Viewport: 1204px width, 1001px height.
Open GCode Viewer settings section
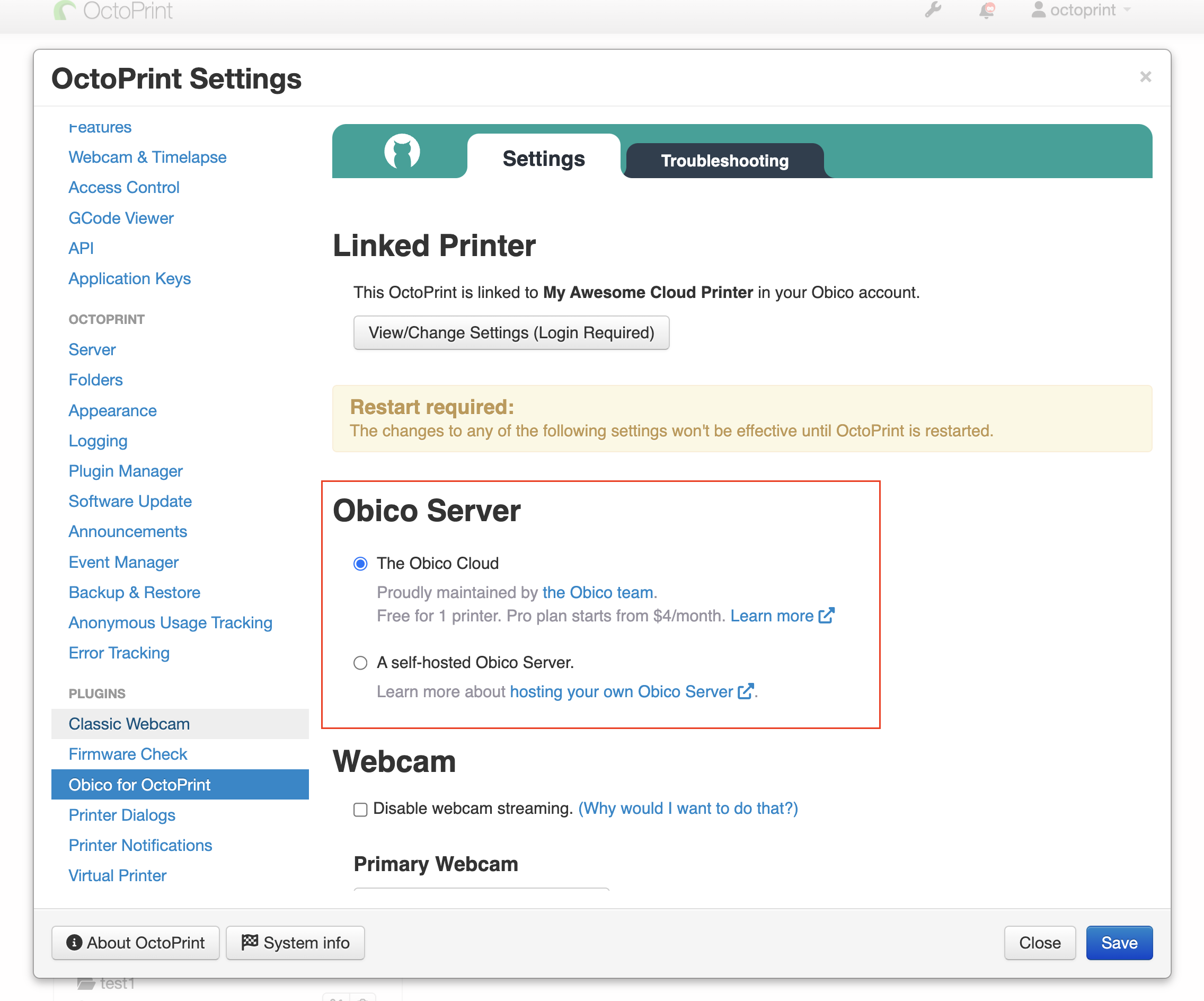click(121, 218)
